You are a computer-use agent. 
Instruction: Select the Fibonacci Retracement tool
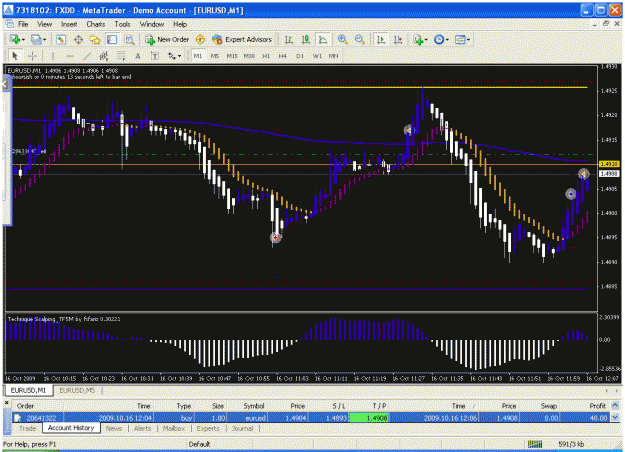(121, 56)
